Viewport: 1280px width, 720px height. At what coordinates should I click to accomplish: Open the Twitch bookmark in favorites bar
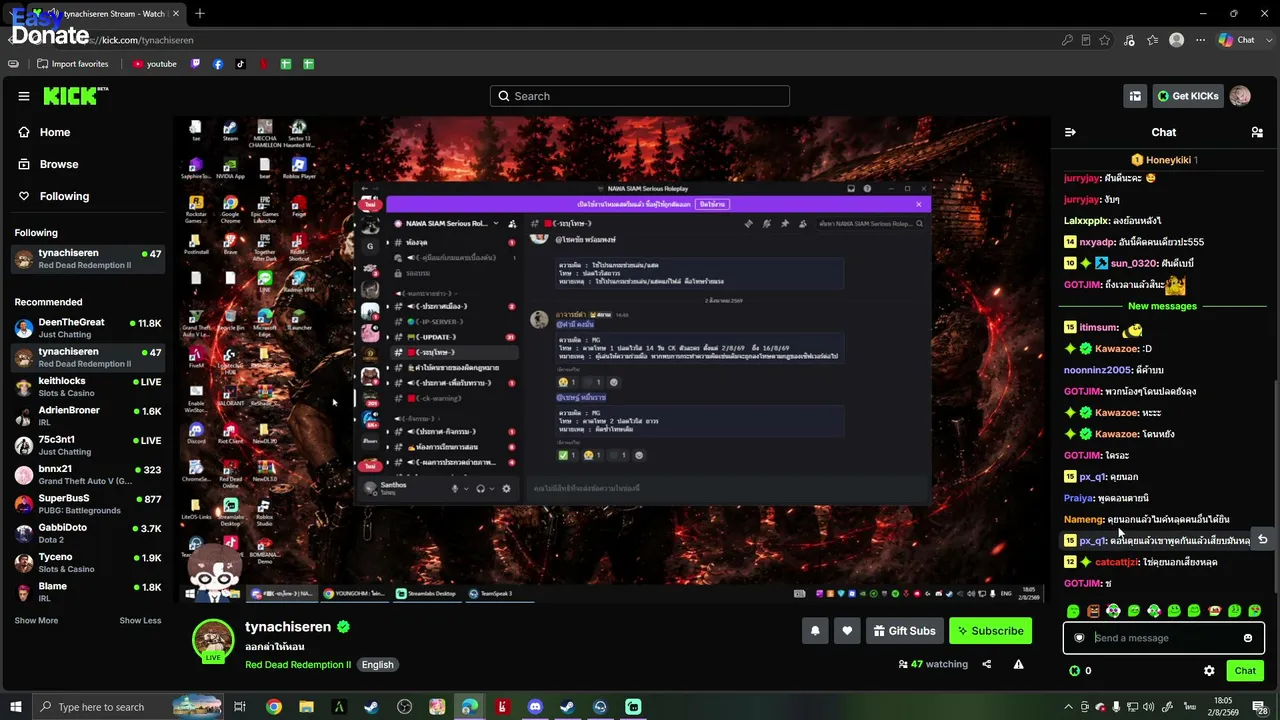click(195, 64)
